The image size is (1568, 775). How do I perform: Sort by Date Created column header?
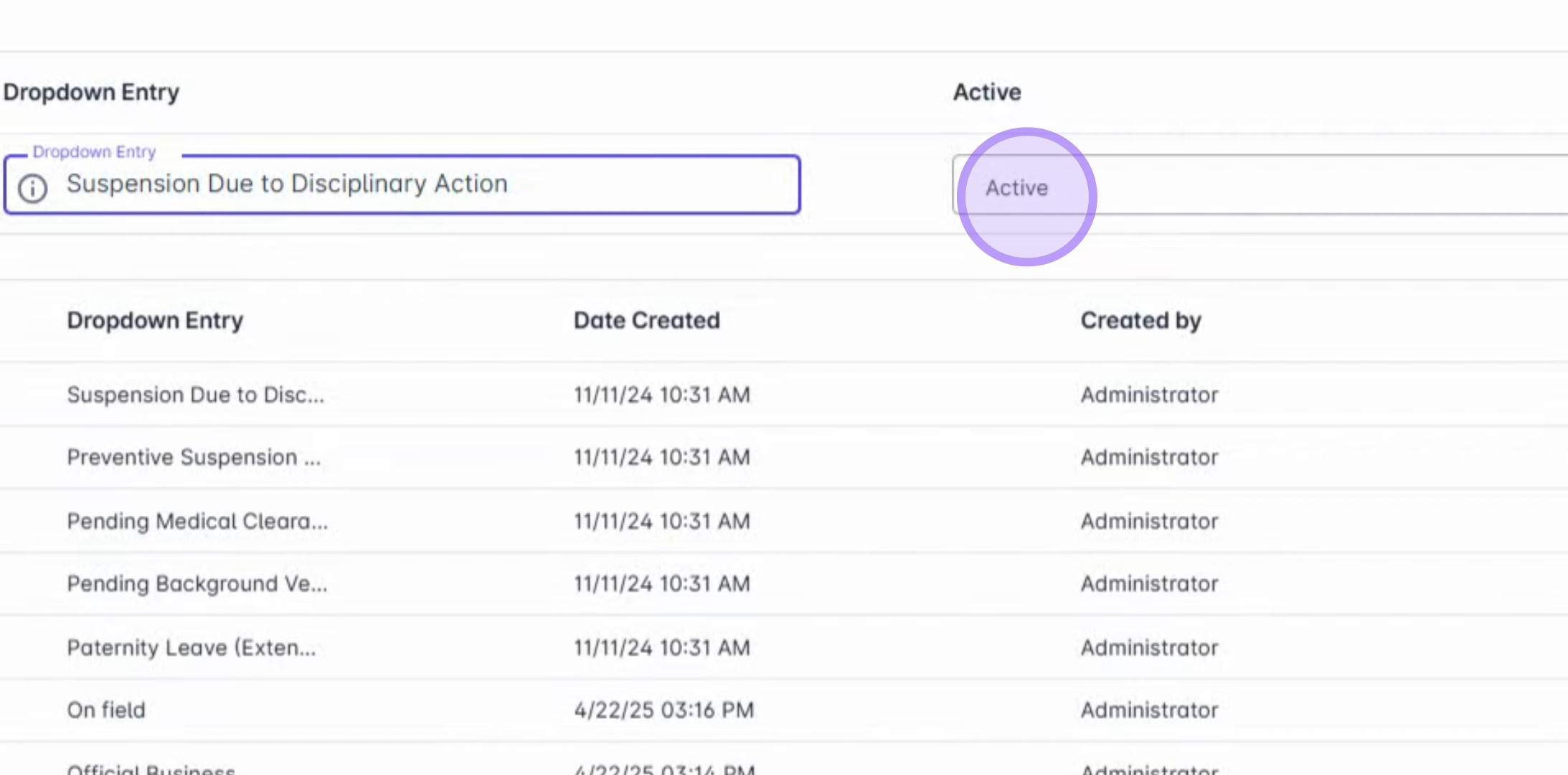(646, 320)
